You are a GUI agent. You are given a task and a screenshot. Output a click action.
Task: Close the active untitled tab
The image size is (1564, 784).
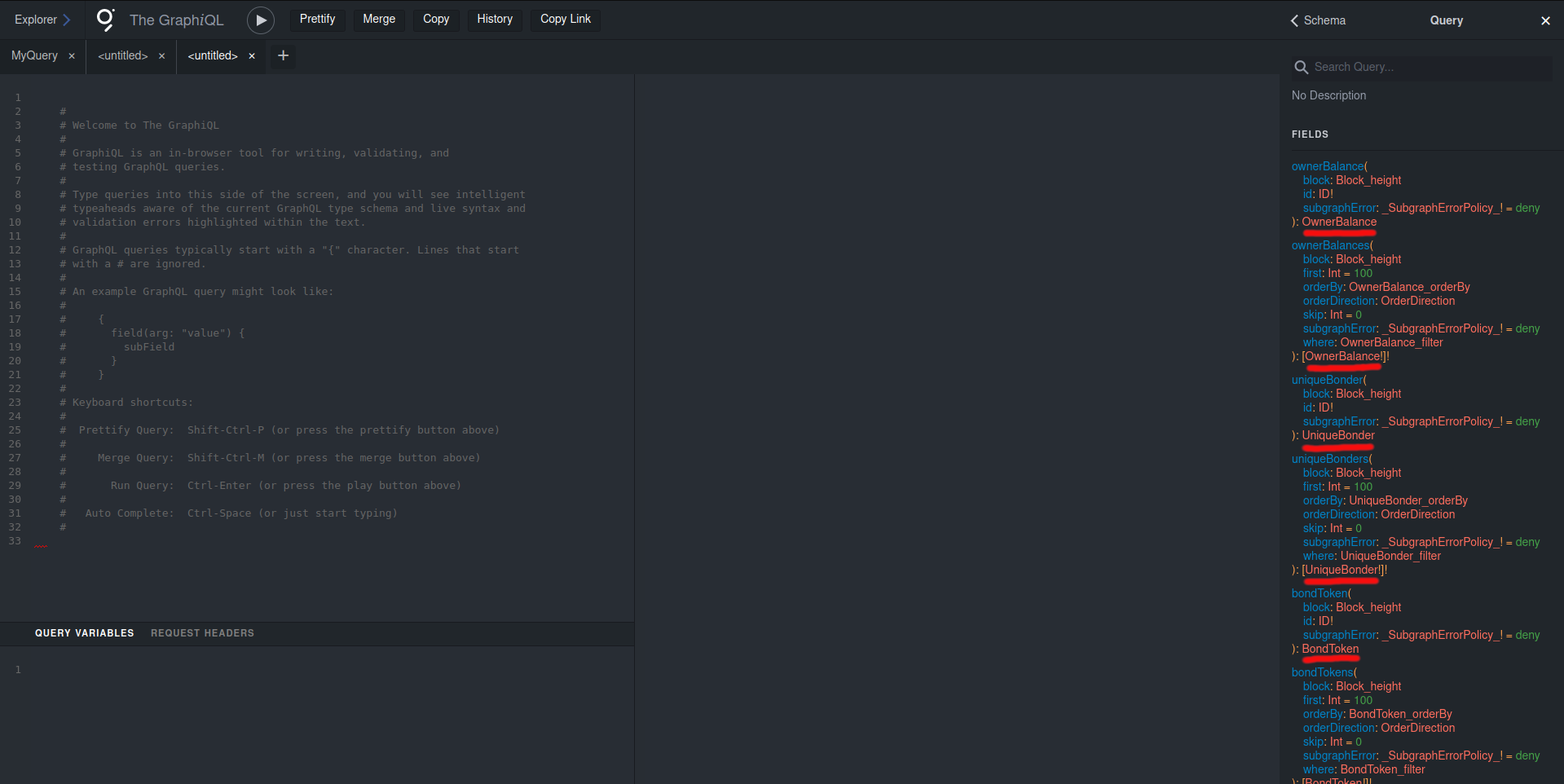pos(252,56)
